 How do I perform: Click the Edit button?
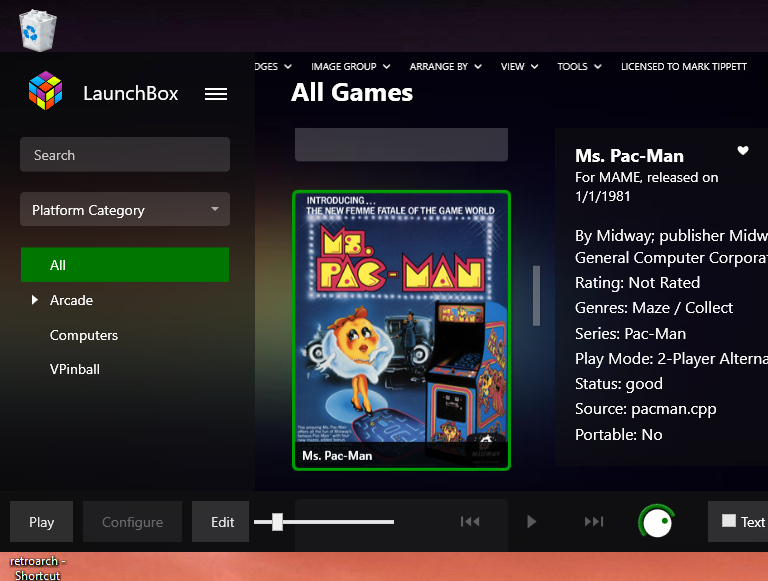pyautogui.click(x=220, y=522)
